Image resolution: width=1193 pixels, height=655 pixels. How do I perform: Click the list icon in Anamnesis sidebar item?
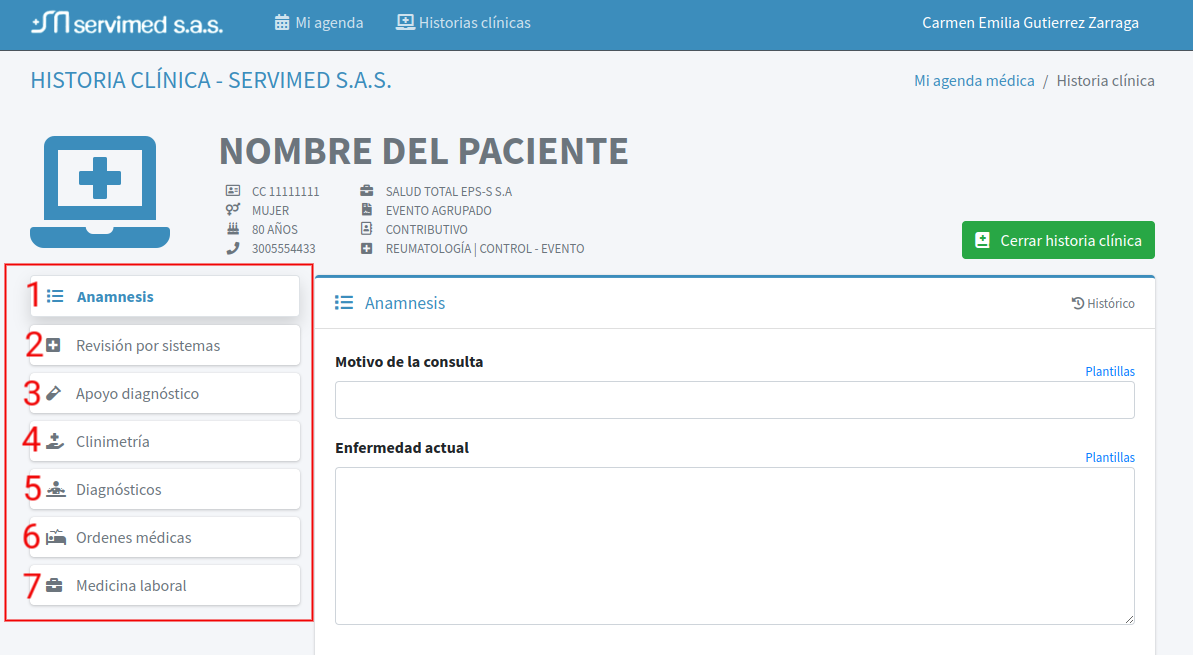coord(56,296)
